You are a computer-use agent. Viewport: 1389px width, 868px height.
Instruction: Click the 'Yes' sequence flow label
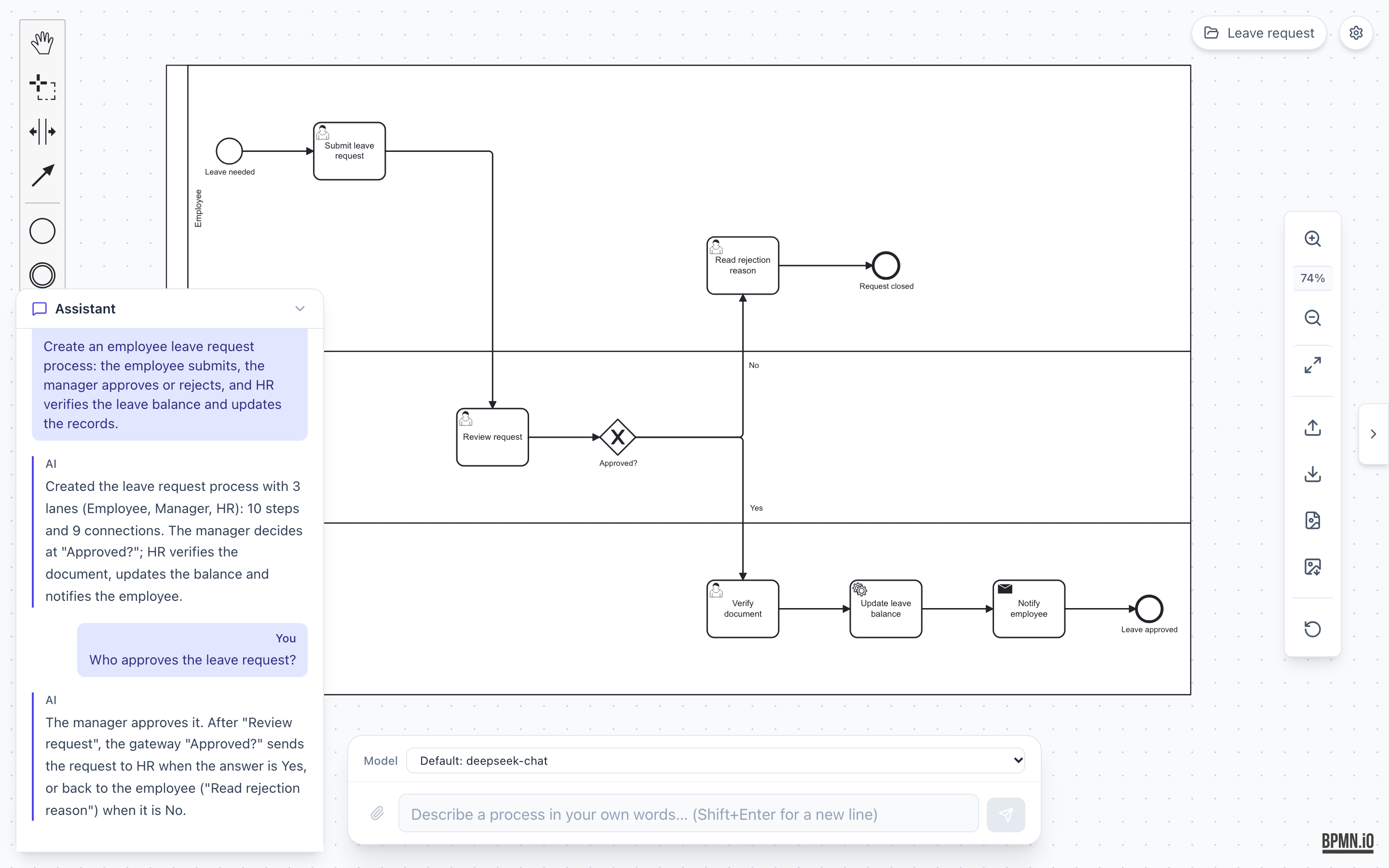tap(756, 508)
